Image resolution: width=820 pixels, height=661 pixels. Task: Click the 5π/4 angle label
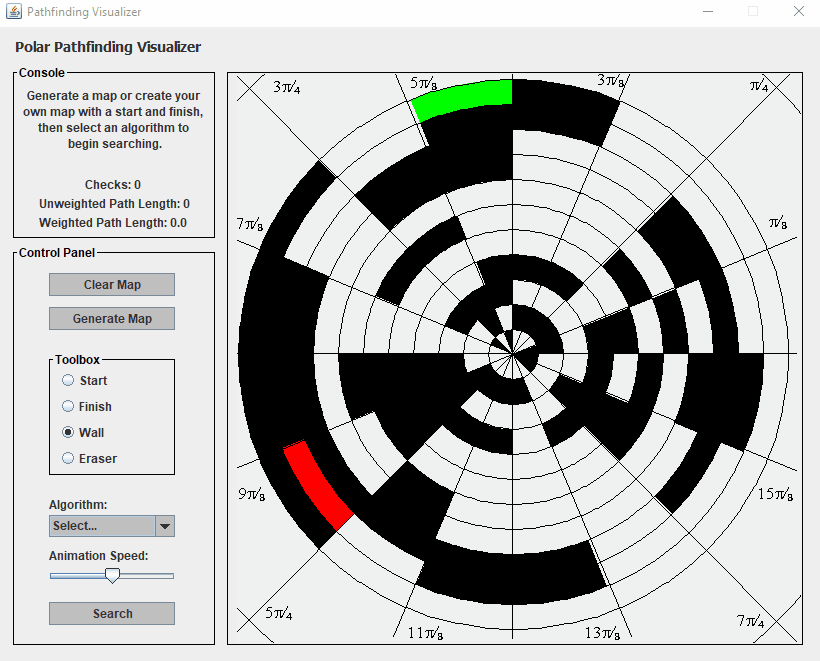[279, 613]
